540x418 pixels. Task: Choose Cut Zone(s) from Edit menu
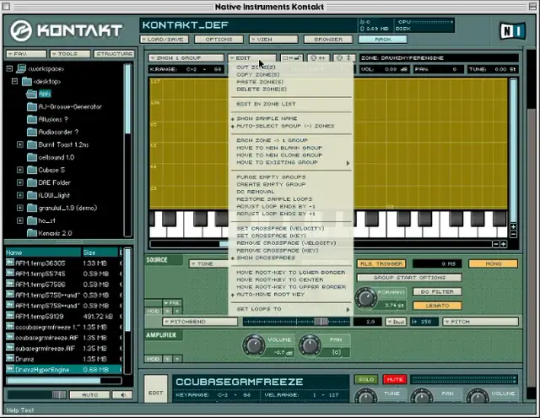tap(256, 67)
